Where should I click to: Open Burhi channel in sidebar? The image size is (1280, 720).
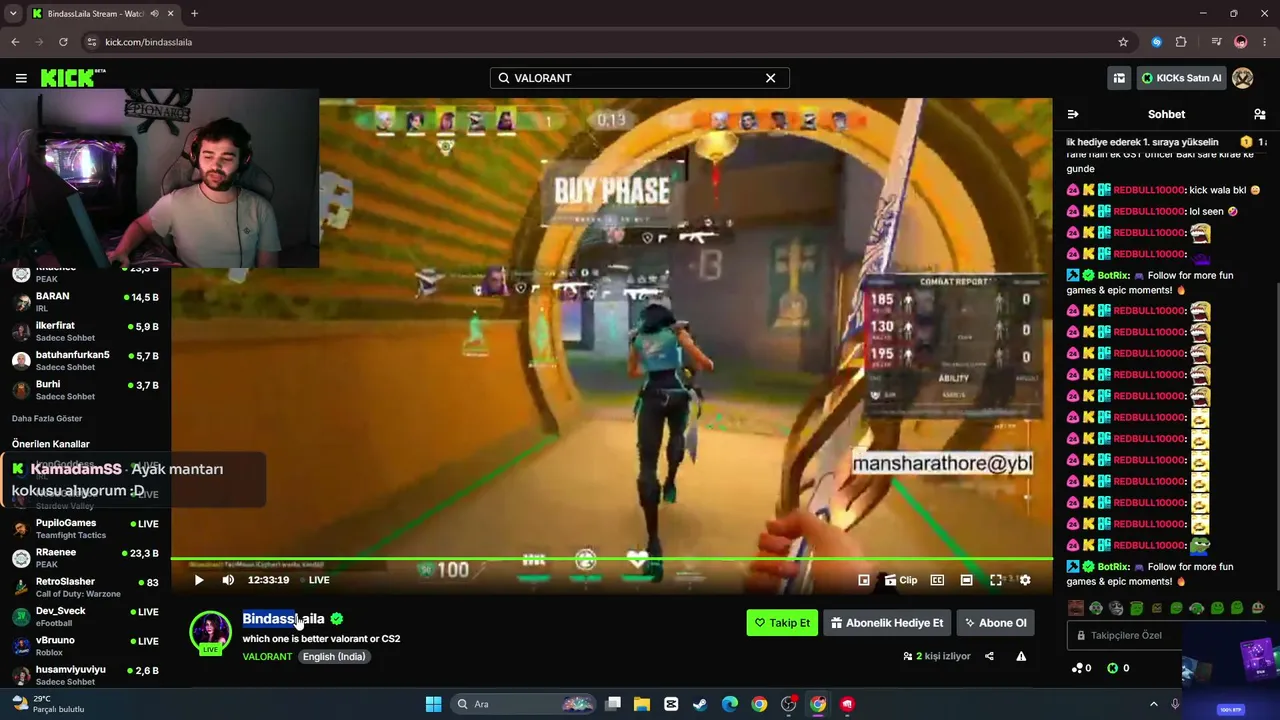[85, 390]
